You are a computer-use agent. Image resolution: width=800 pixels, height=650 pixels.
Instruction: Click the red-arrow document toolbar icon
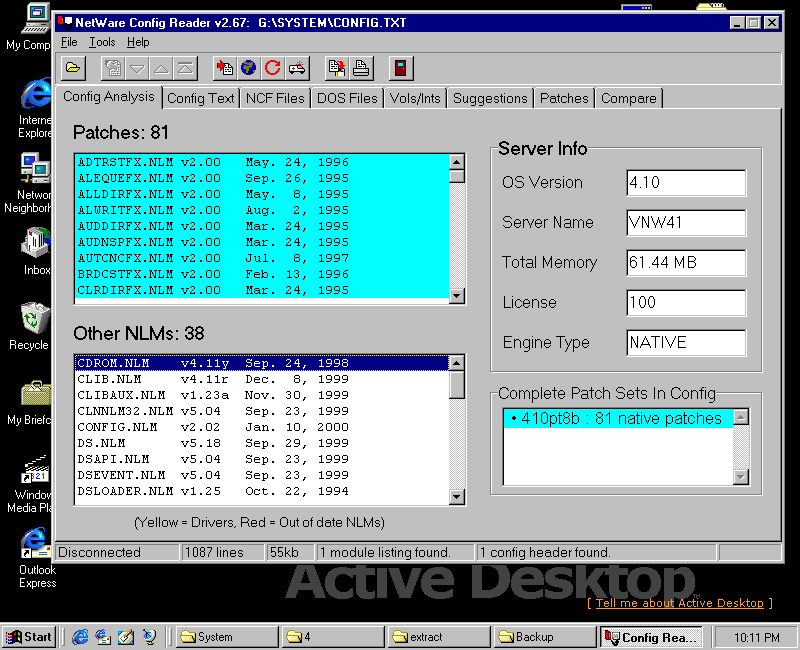tap(224, 68)
